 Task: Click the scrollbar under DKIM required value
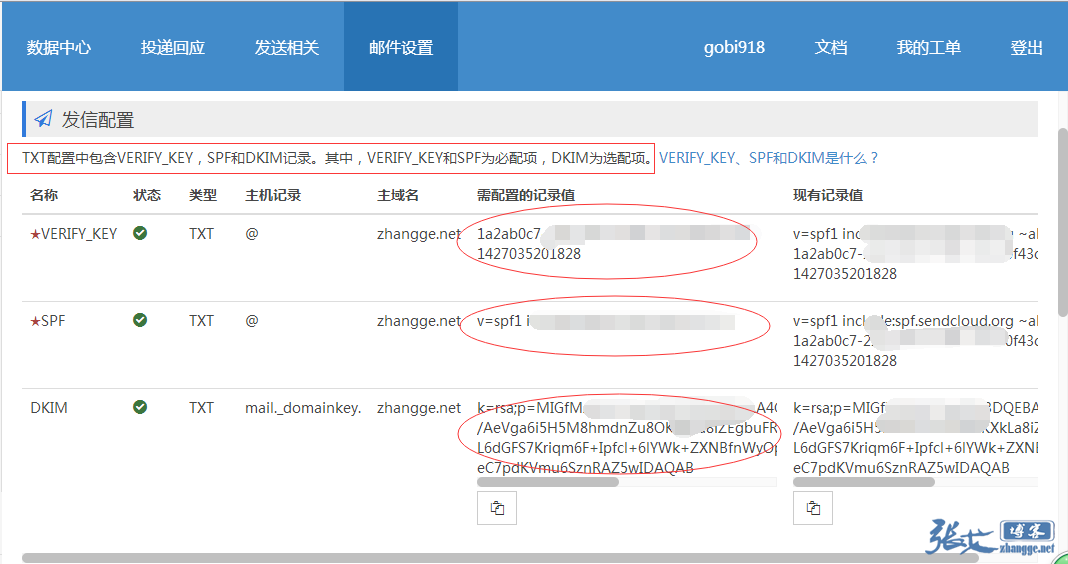click(548, 482)
